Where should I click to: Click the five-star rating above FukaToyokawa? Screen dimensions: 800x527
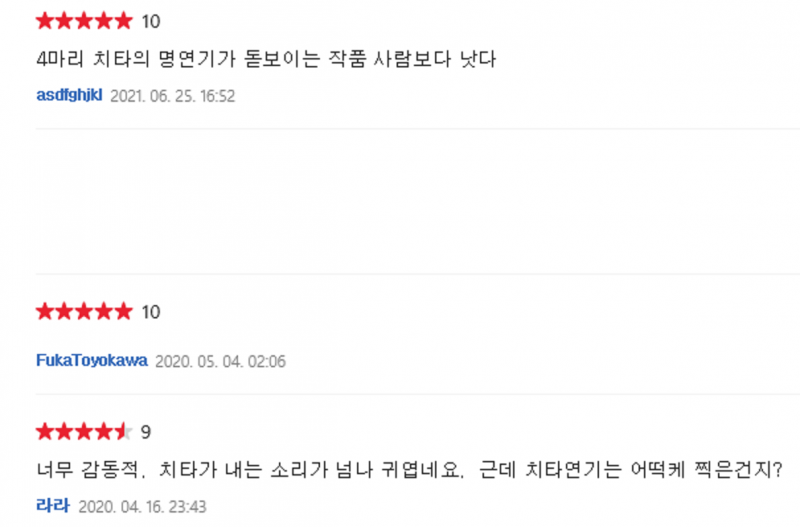tap(84, 311)
